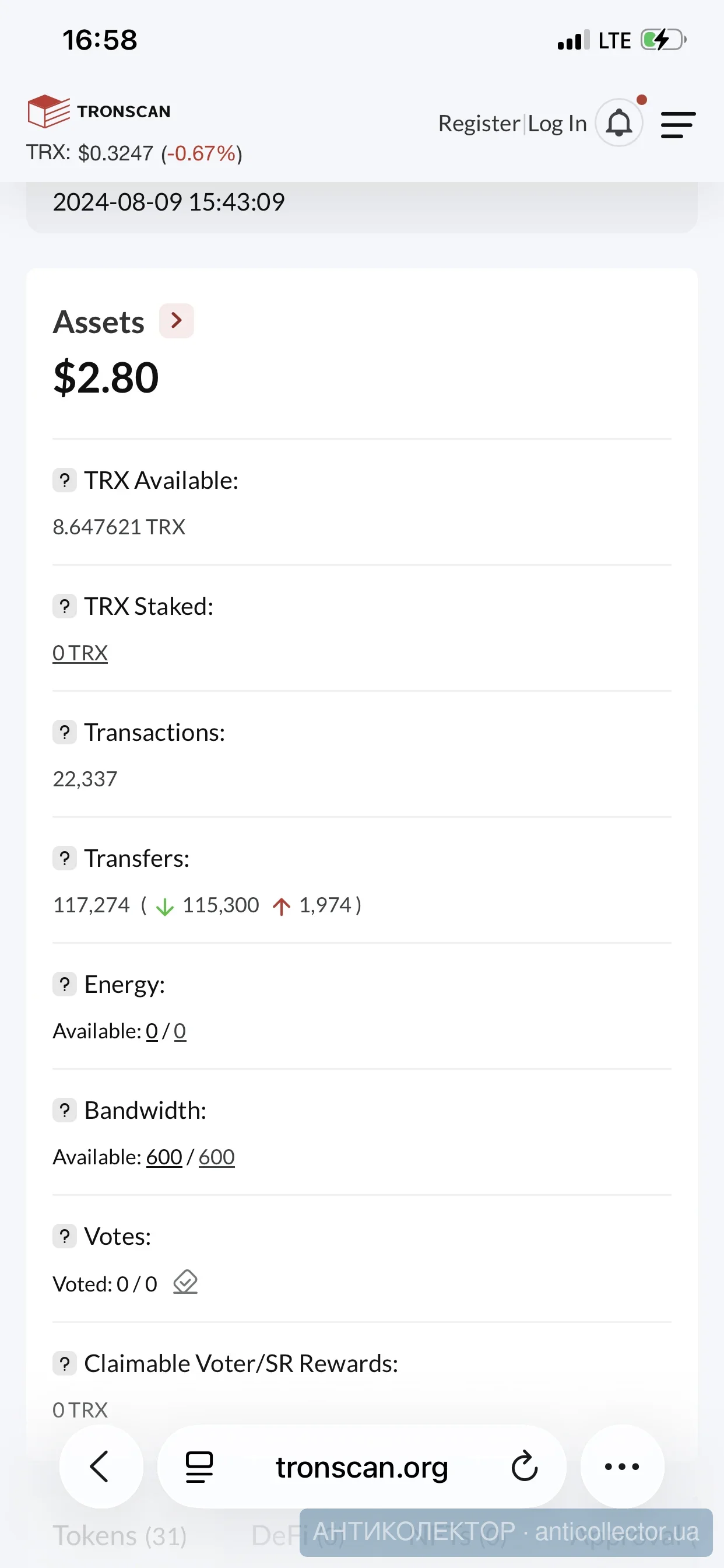Open the hamburger menu icon
724x1568 pixels.
(x=678, y=124)
